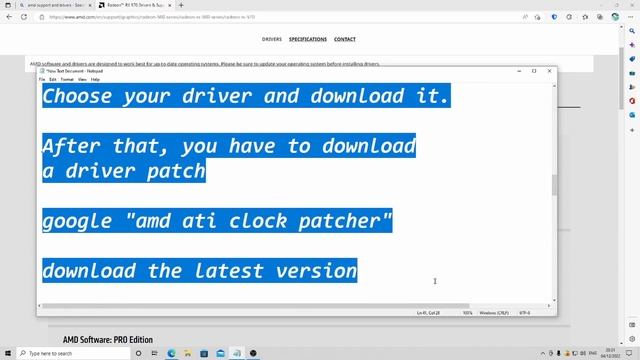
Task: Minimize the Notepad window
Action: coord(519,71)
